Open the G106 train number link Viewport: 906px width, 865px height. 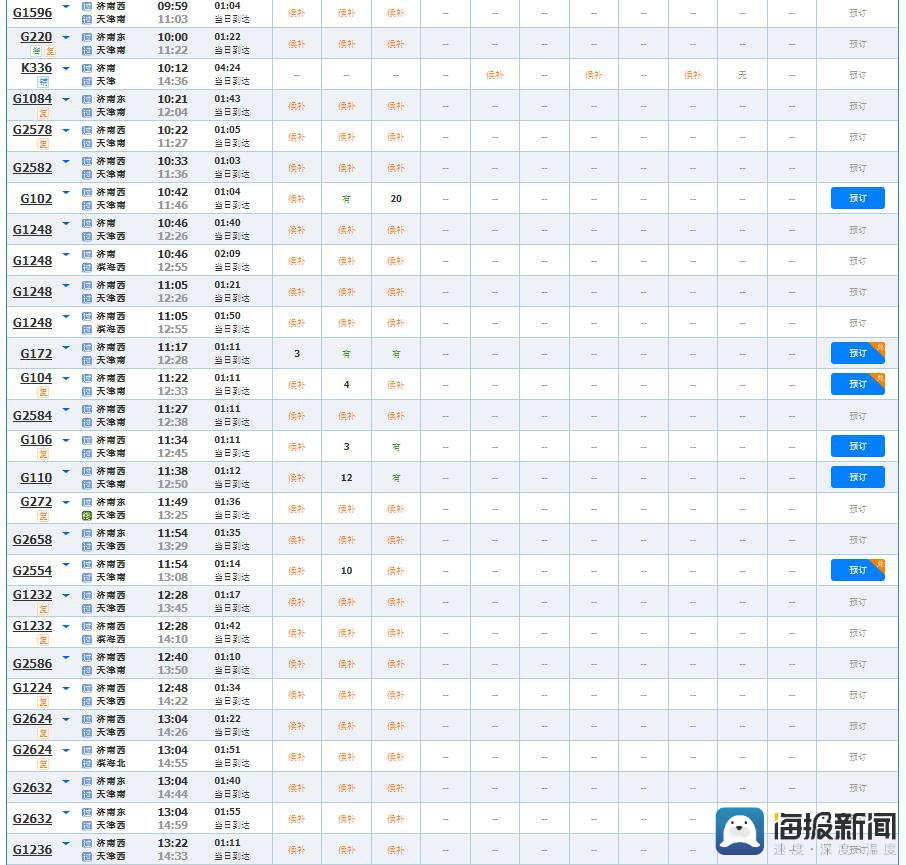(x=36, y=440)
